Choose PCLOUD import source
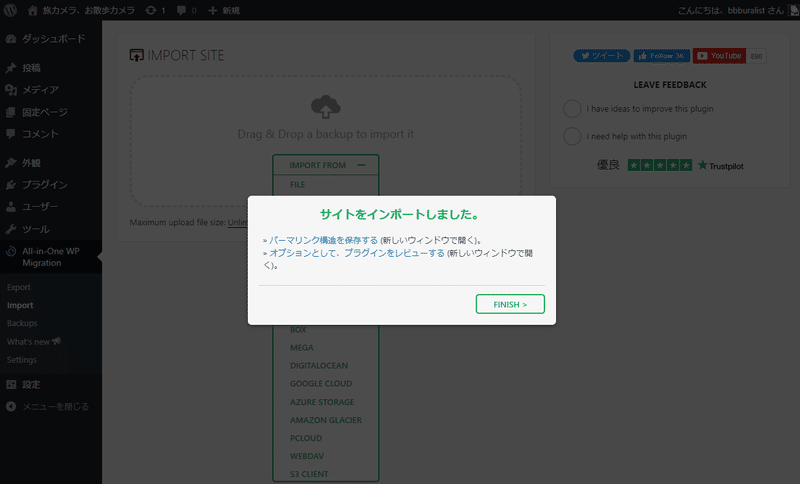 click(x=306, y=438)
